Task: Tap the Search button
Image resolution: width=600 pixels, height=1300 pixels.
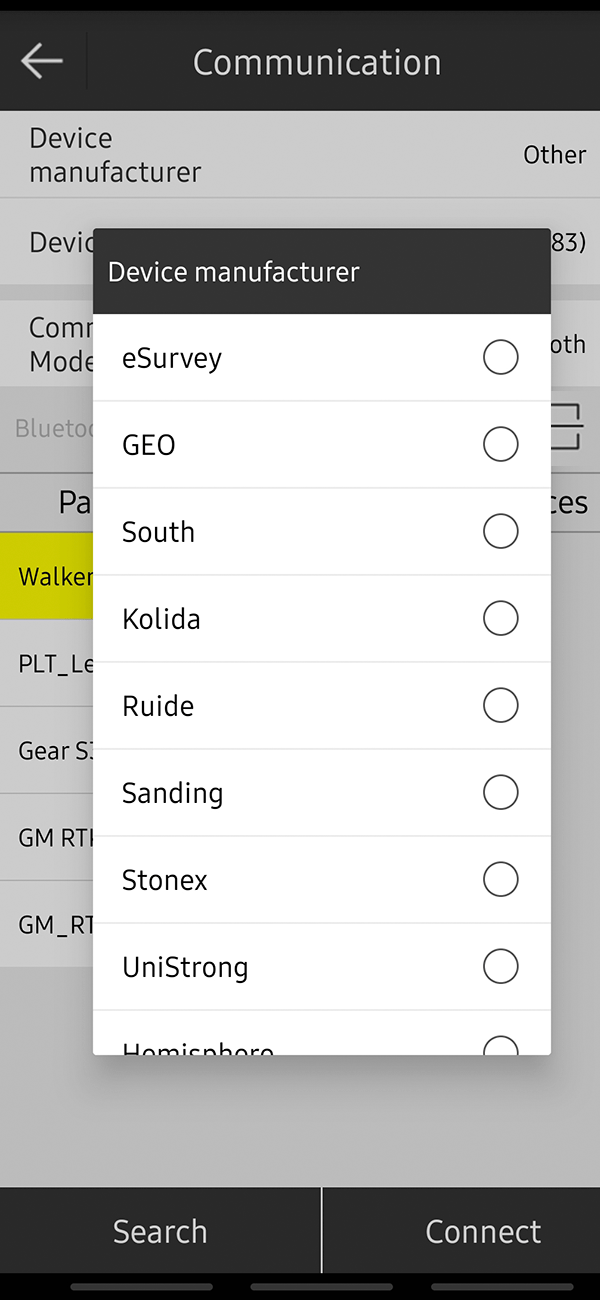Action: pos(159,1231)
